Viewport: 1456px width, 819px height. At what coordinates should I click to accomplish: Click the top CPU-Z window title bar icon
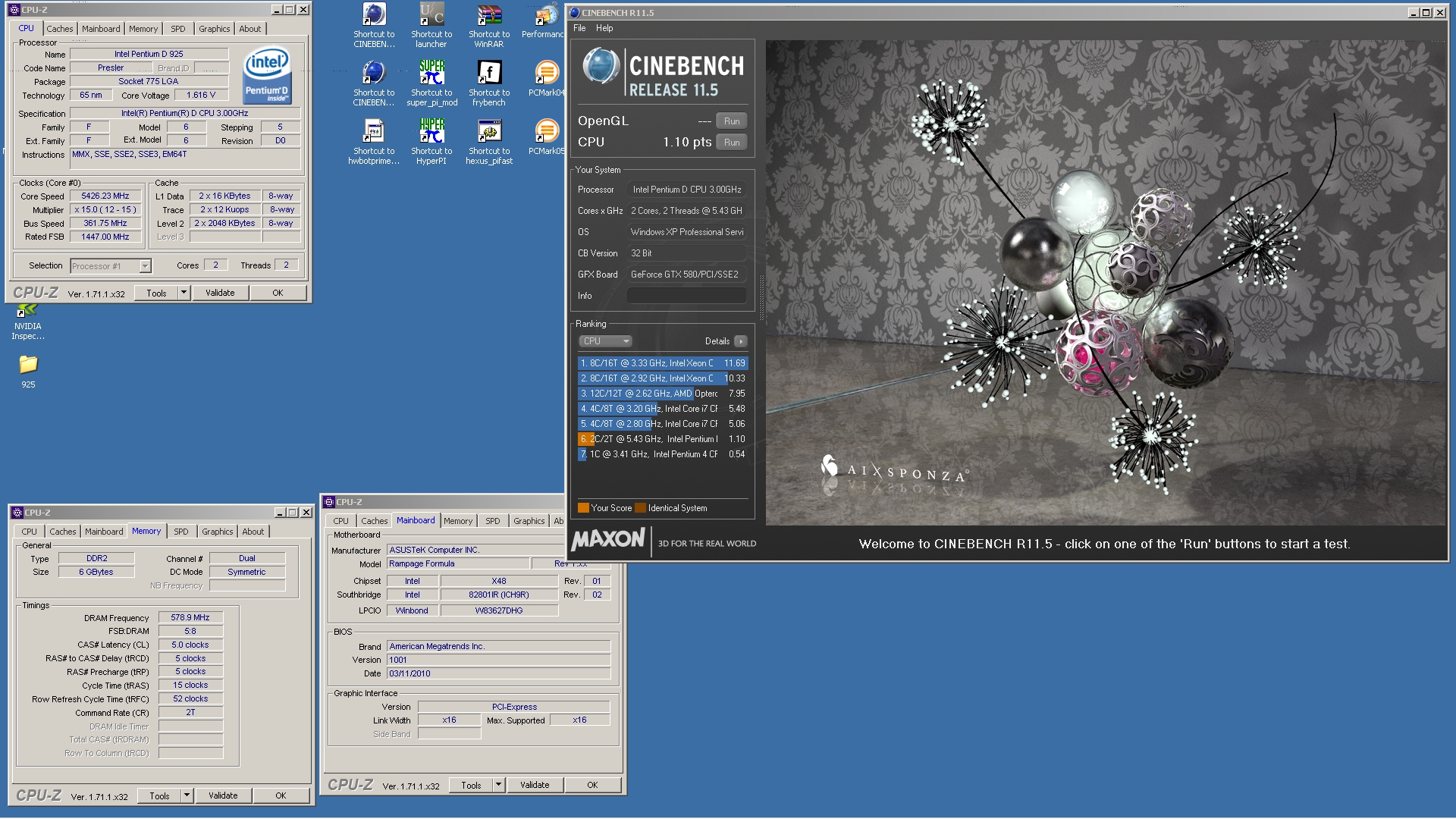(x=14, y=10)
